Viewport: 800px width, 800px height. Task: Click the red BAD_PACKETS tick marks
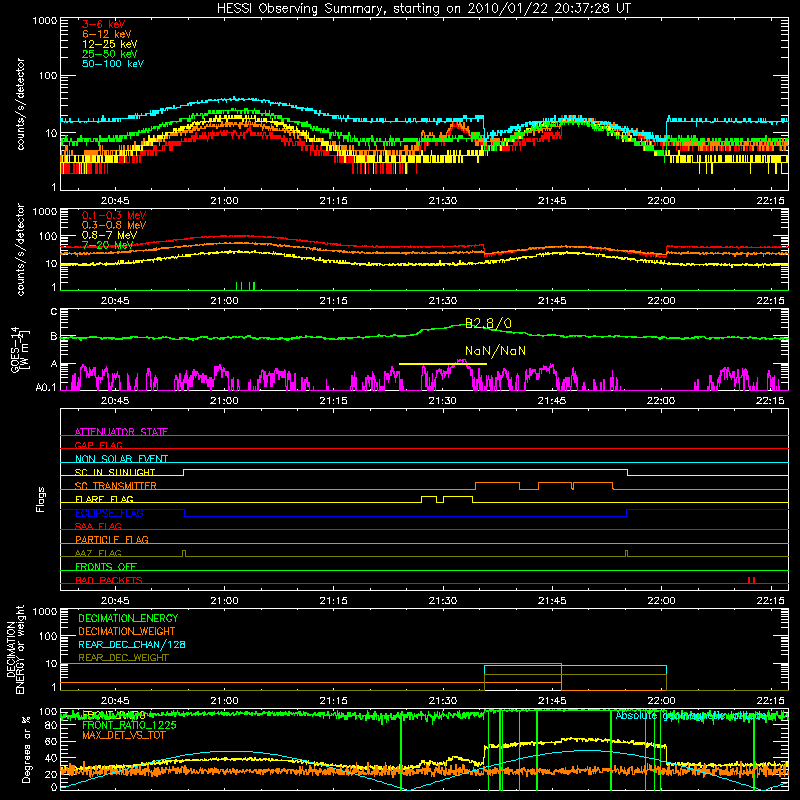point(751,580)
